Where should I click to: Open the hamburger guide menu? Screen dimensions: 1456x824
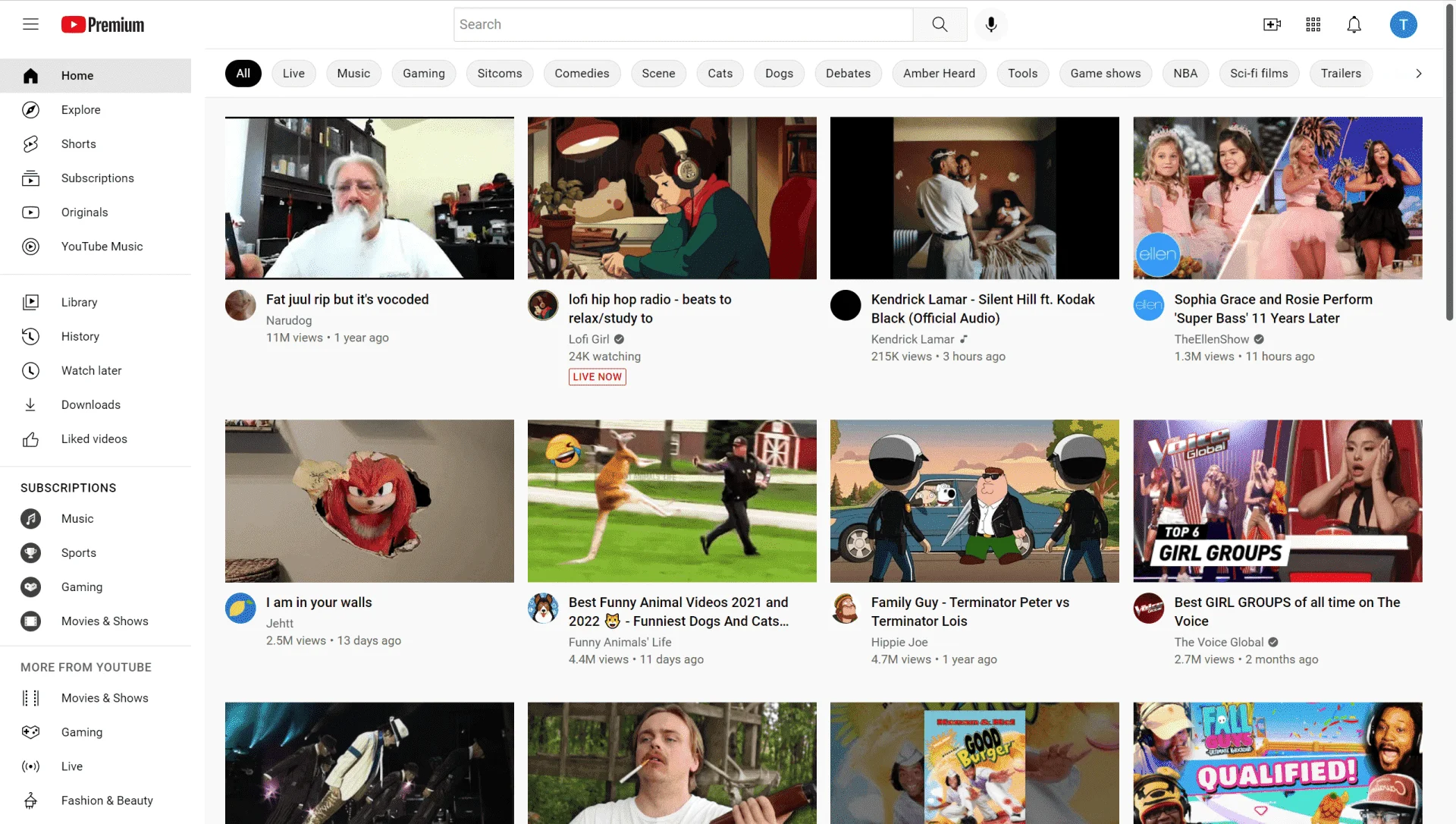pos(30,24)
